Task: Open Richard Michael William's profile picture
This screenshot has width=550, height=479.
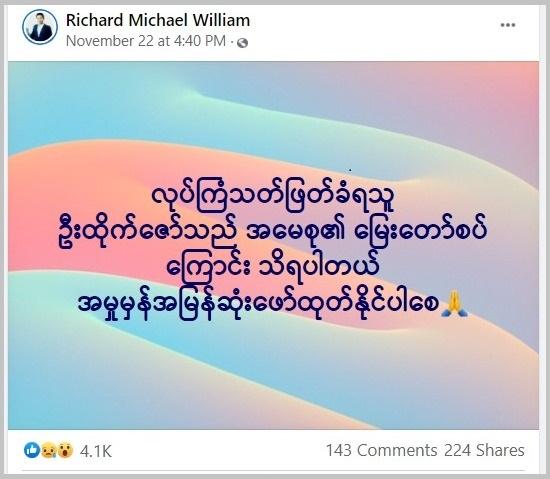Action: pos(40,27)
